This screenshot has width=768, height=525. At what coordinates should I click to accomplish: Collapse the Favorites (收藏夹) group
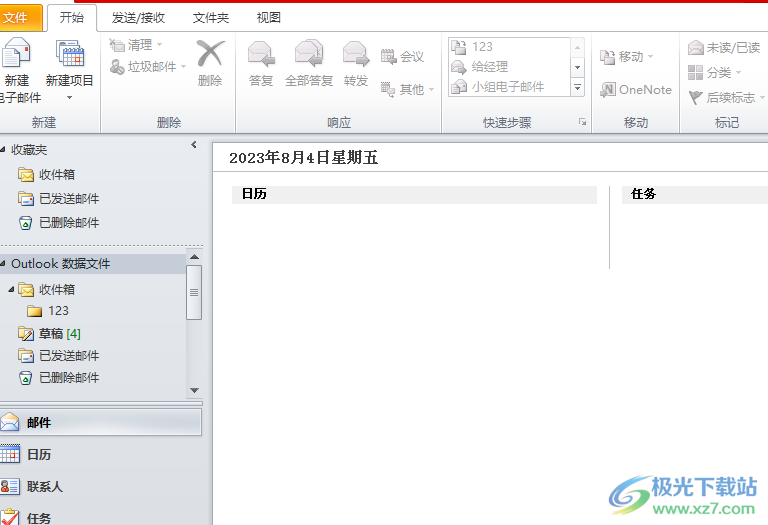pyautogui.click(x=2, y=149)
